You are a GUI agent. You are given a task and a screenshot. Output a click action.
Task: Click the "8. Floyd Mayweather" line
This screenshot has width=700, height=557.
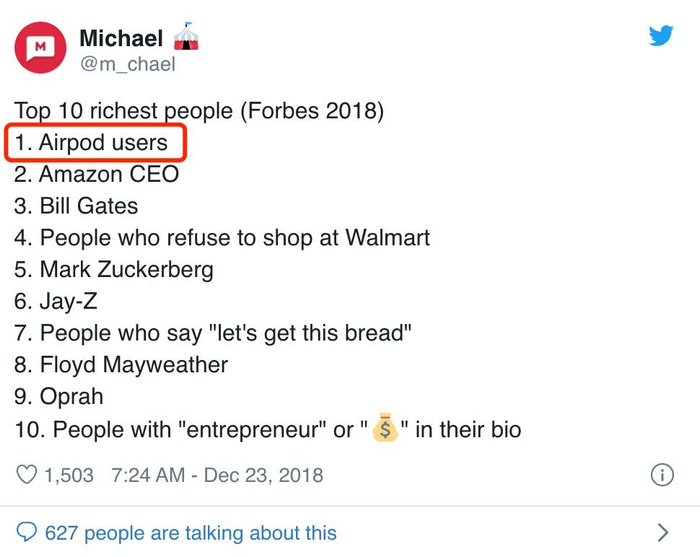click(121, 365)
